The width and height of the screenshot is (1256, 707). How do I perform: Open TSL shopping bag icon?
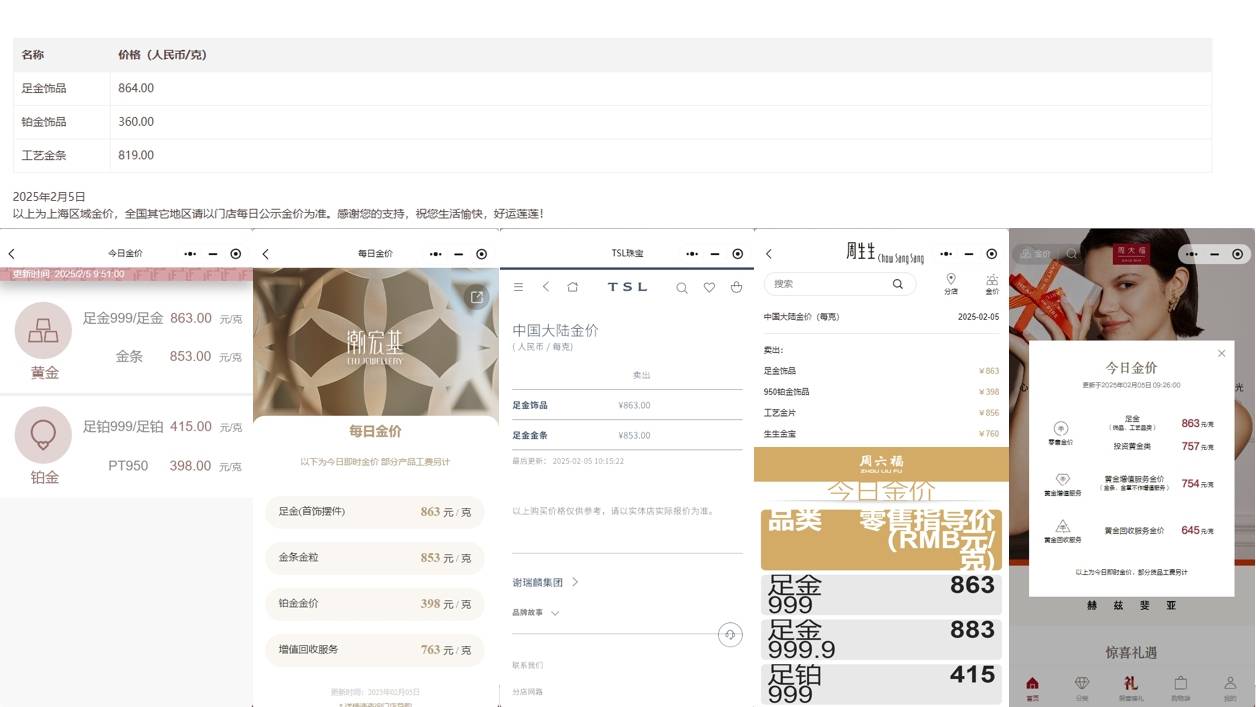tap(736, 287)
